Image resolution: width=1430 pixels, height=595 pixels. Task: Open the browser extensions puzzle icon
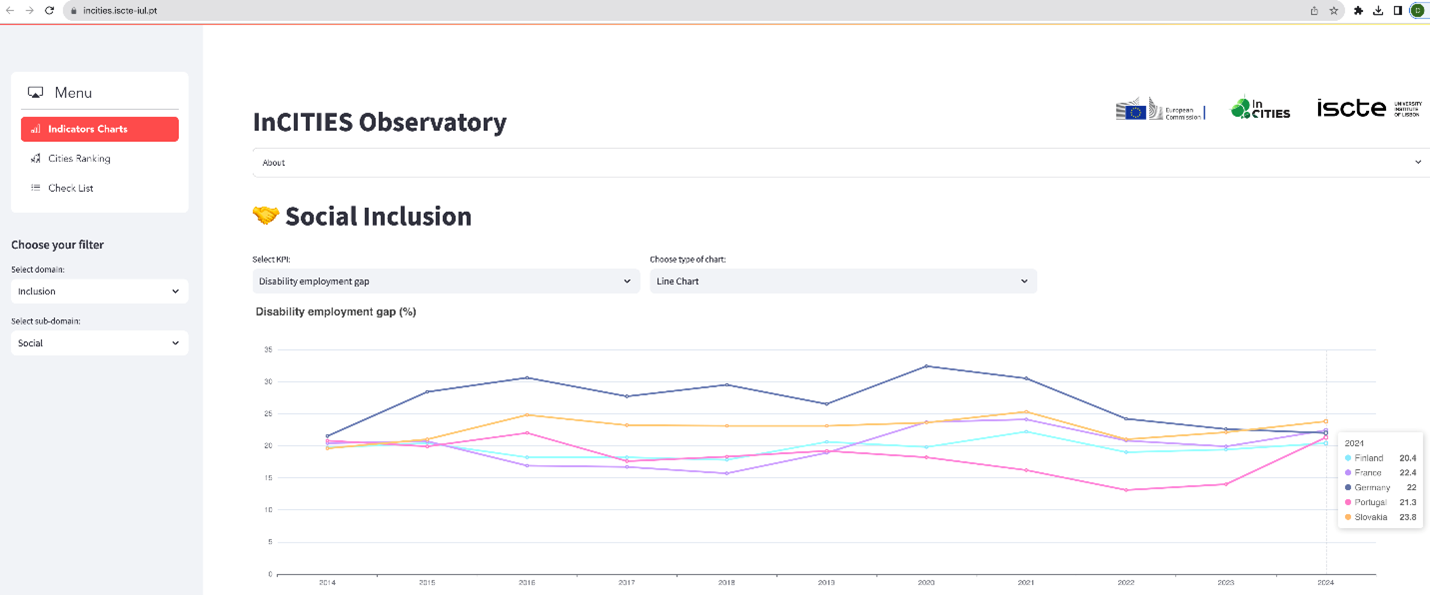1358,10
